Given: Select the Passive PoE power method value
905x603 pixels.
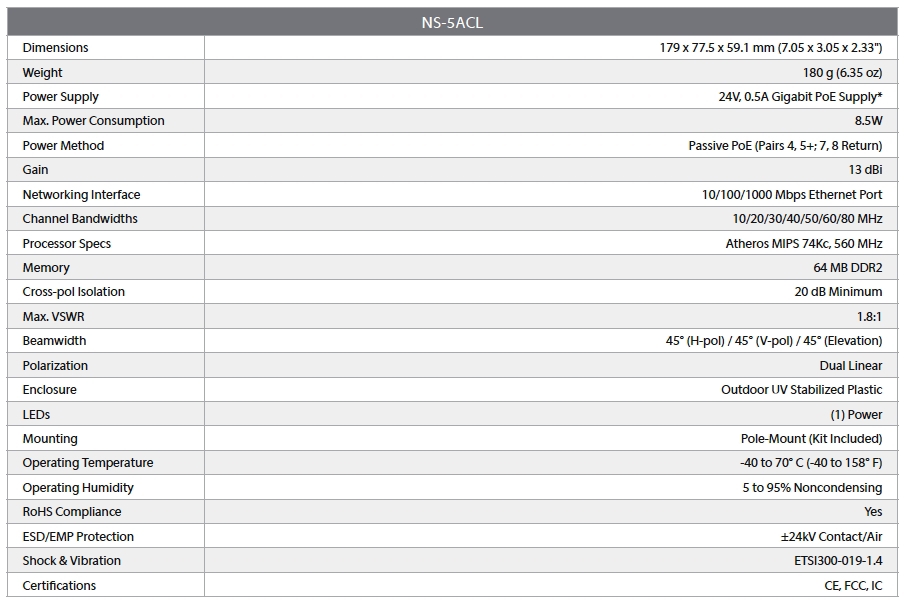Looking at the screenshot, I should (785, 146).
